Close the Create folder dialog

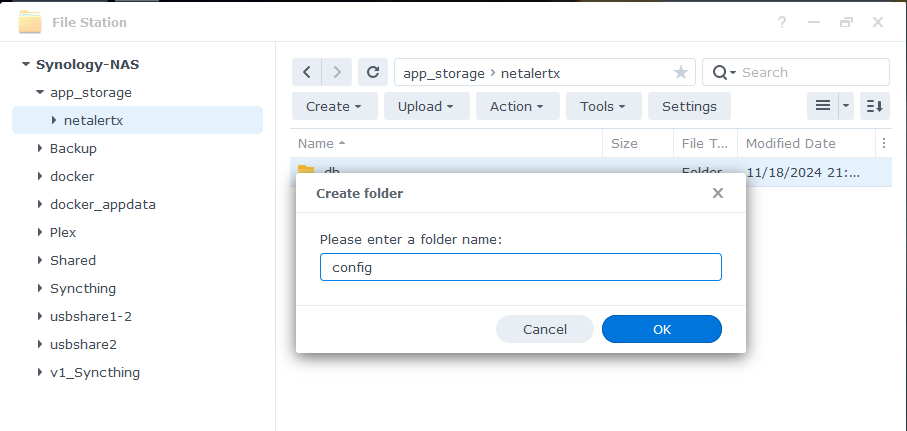coord(717,193)
